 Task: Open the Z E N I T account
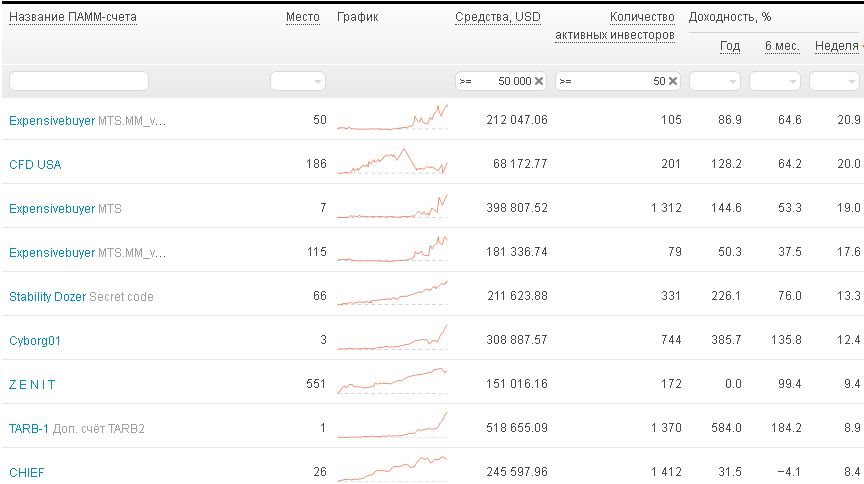[x=32, y=385]
